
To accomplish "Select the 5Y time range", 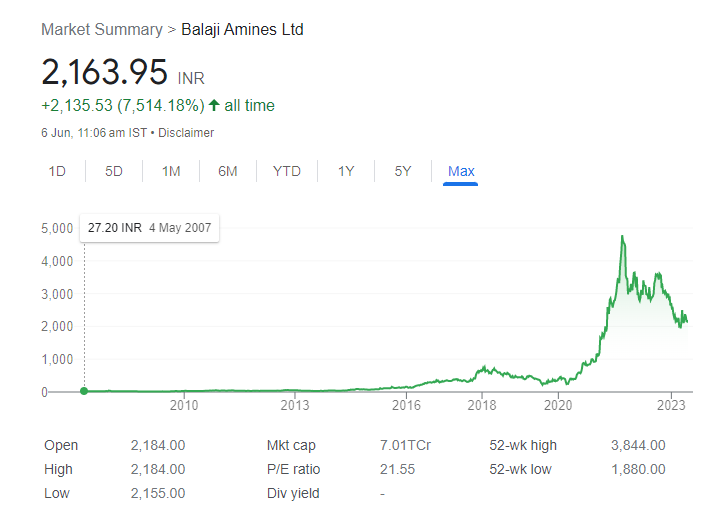I will pyautogui.click(x=403, y=171).
